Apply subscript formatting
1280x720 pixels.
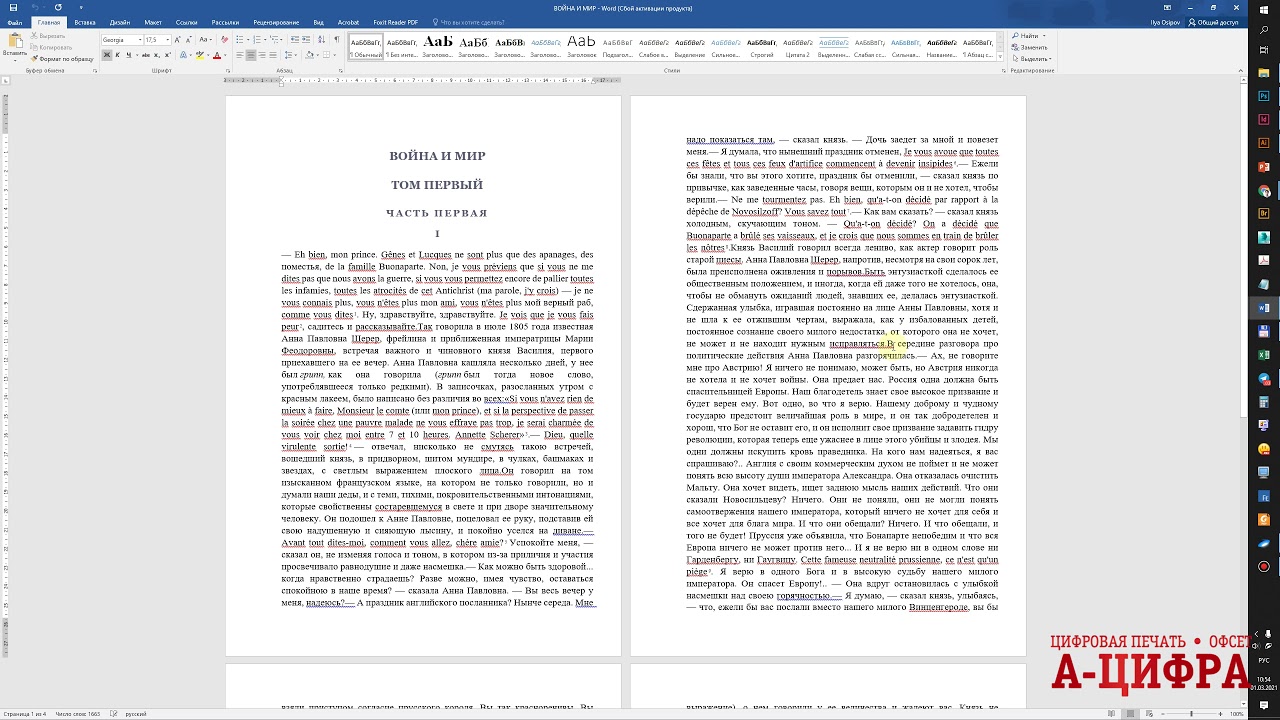(157, 55)
